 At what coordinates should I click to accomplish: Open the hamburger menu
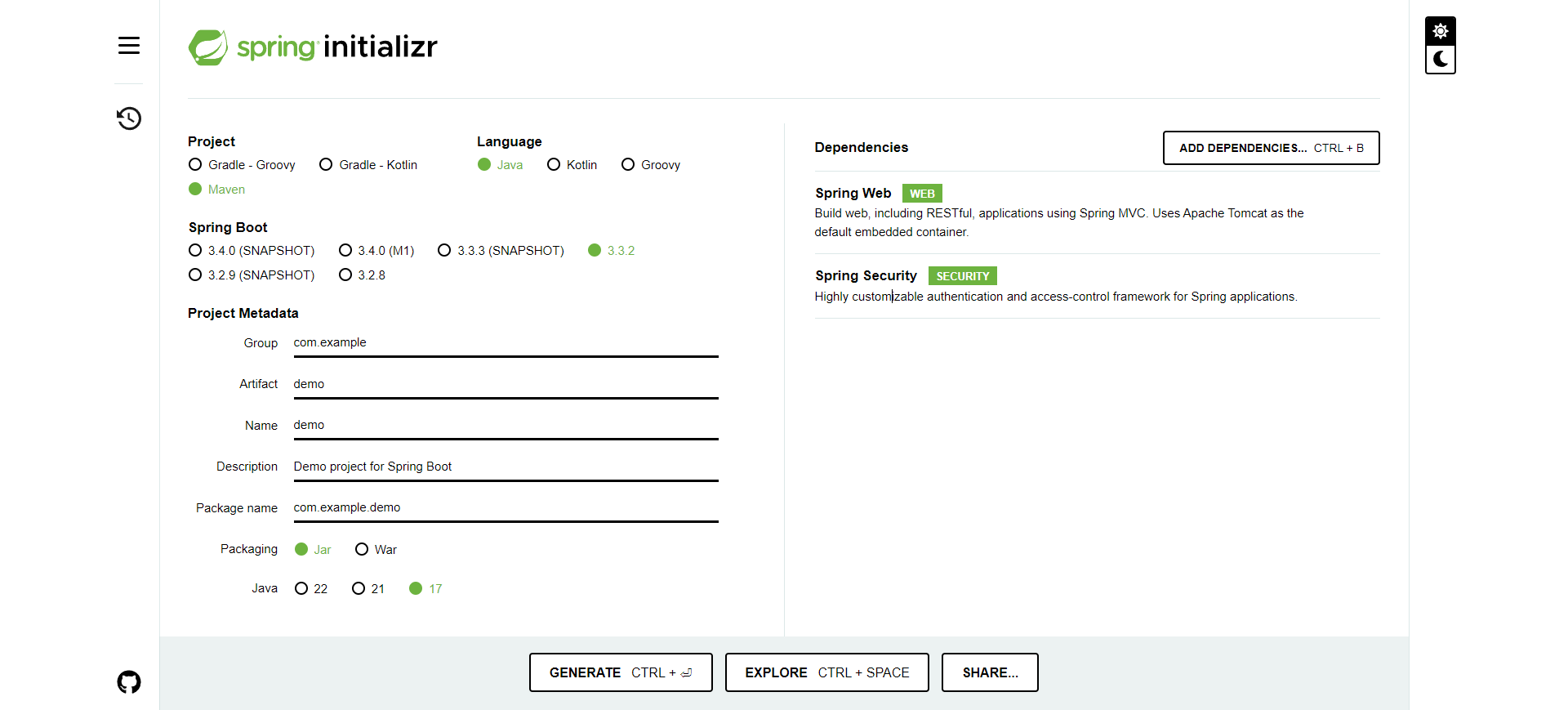click(x=128, y=46)
